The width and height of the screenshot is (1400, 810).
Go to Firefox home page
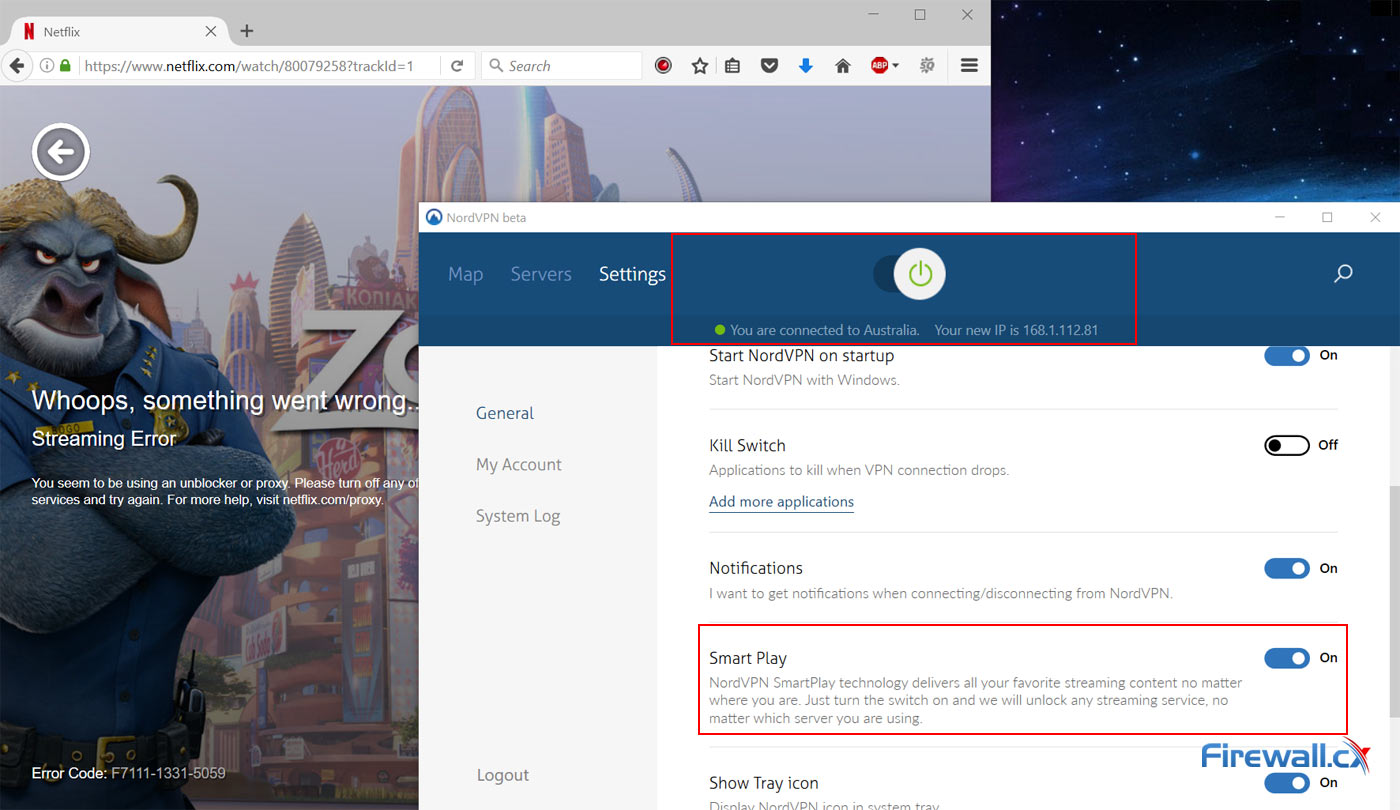[x=843, y=66]
